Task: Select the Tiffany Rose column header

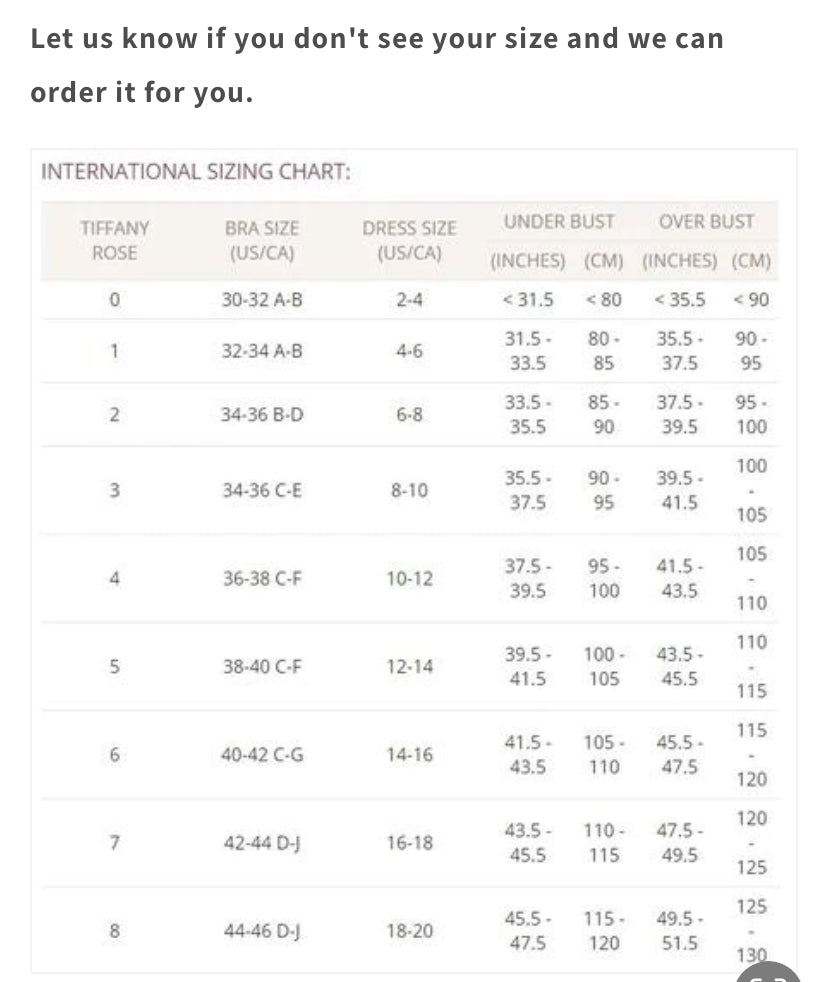Action: pos(114,241)
